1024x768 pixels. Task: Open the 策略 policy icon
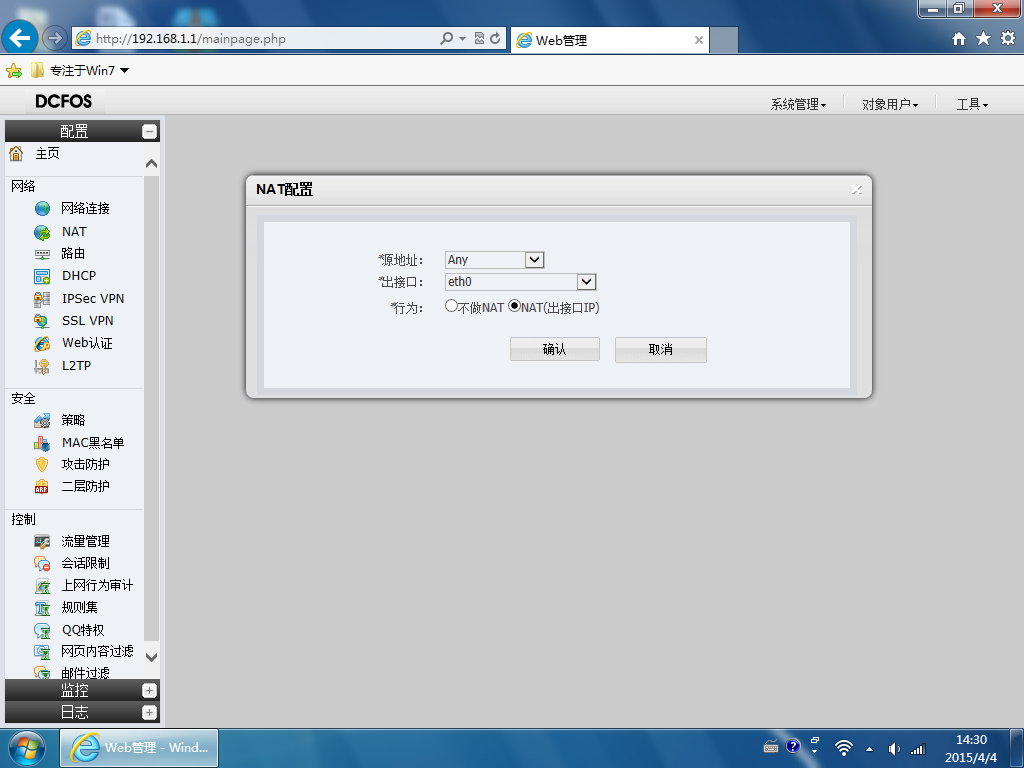pos(42,421)
